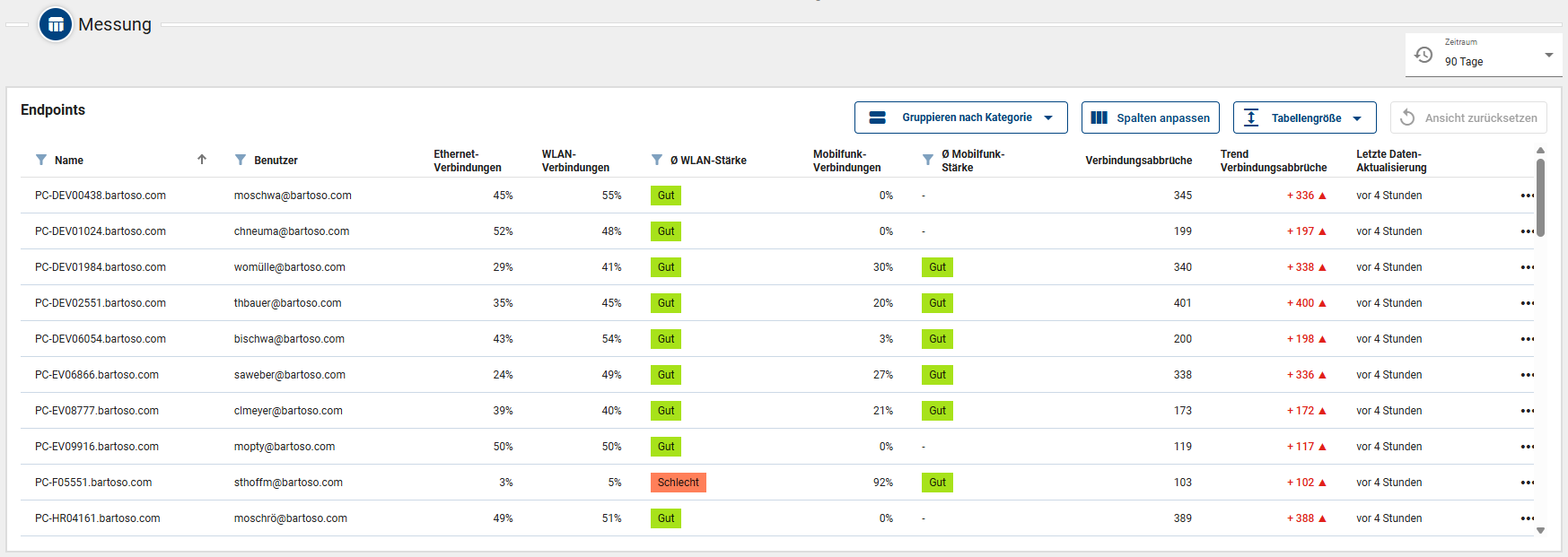Open Gruppieren nach Kategorie dropdown
Viewport: 1568px width, 557px height.
960,117
